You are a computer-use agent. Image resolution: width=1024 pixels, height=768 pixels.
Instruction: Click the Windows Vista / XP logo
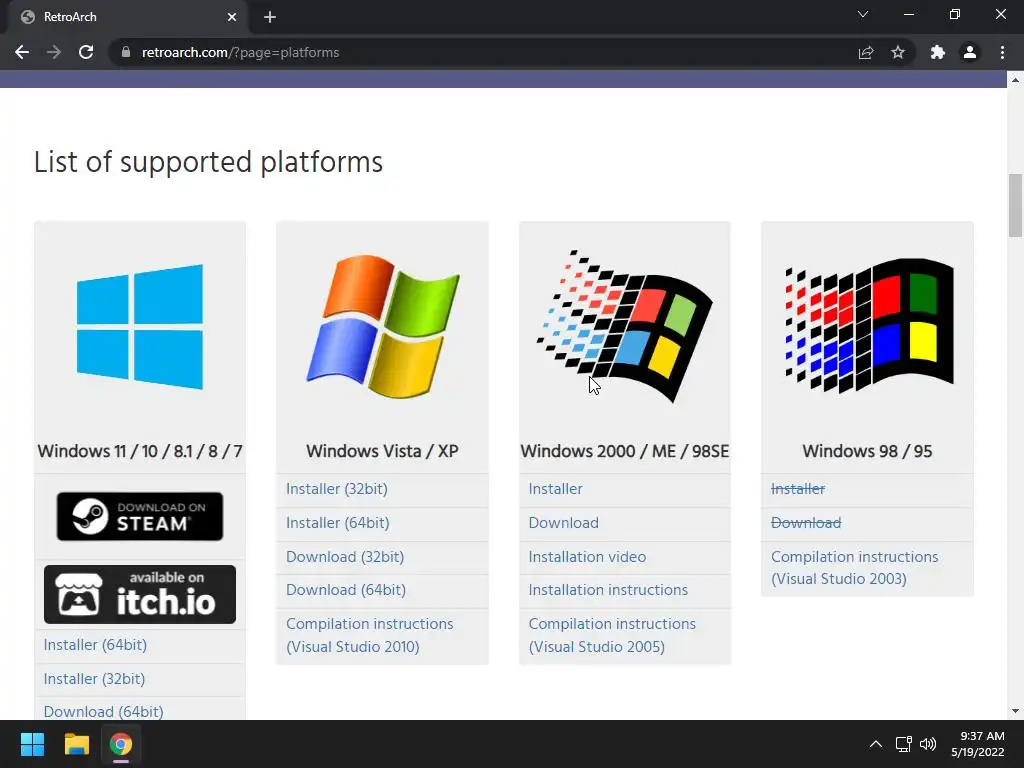tap(383, 327)
